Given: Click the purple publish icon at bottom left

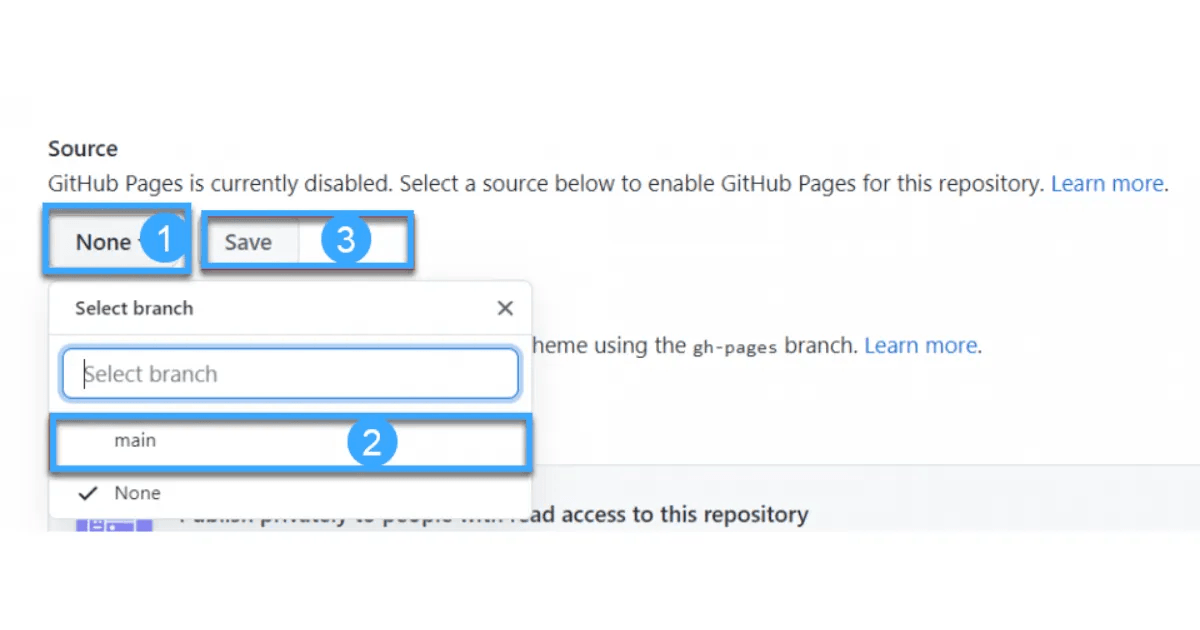Looking at the screenshot, I should click(x=113, y=524).
